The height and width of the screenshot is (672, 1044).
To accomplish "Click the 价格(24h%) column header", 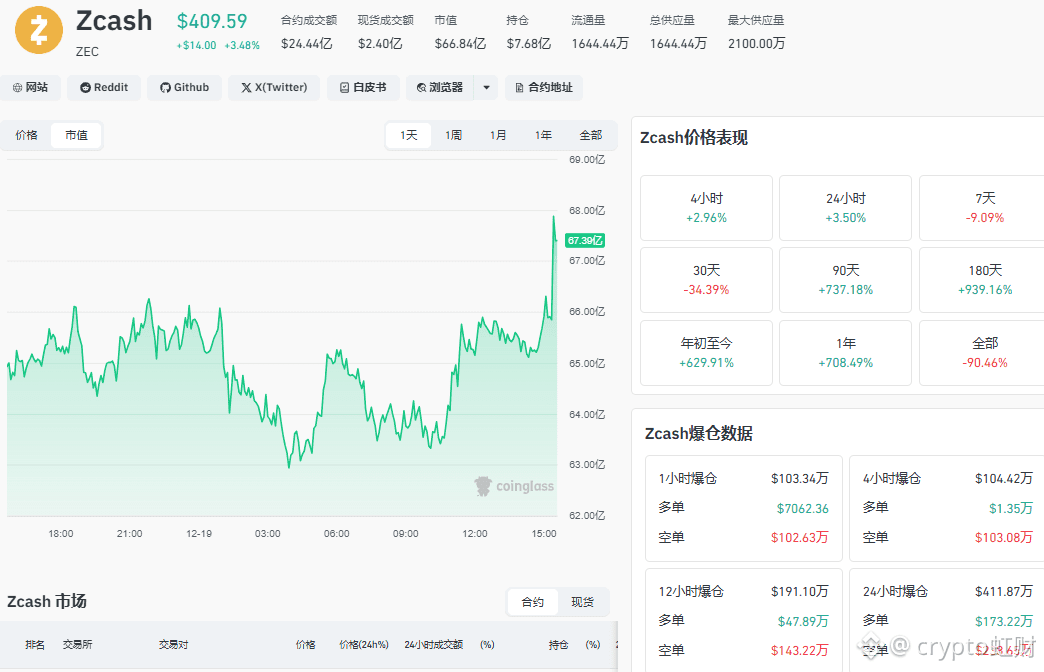I will (x=364, y=645).
